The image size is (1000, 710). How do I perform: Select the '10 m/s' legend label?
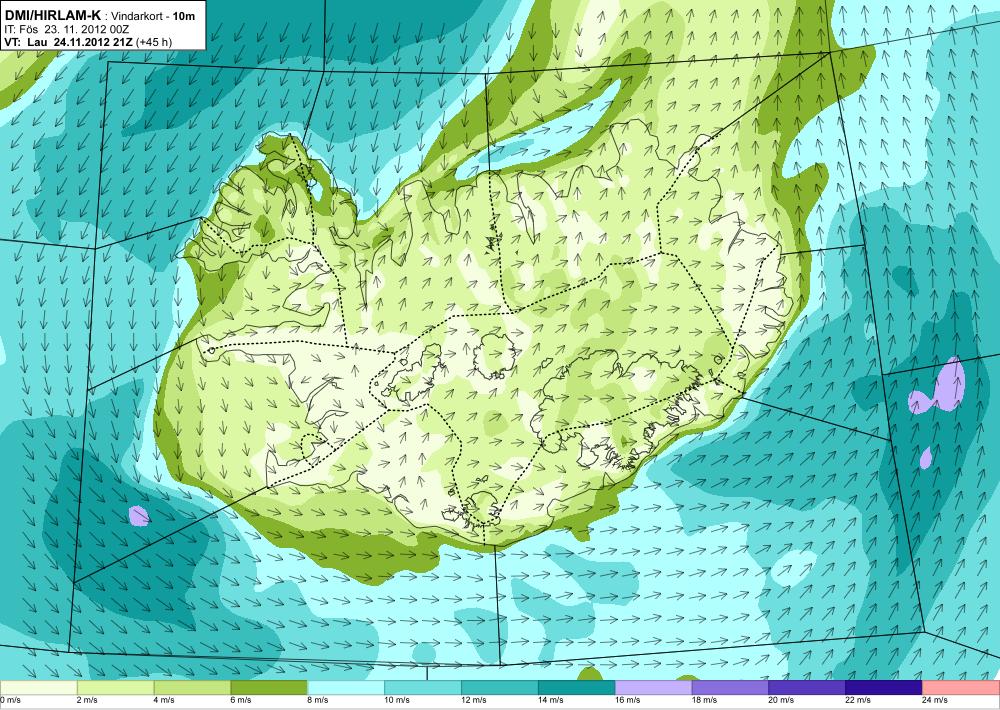(397, 700)
